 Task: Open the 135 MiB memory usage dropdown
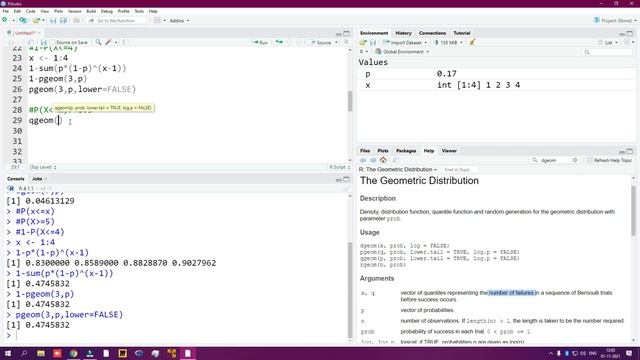[448, 42]
